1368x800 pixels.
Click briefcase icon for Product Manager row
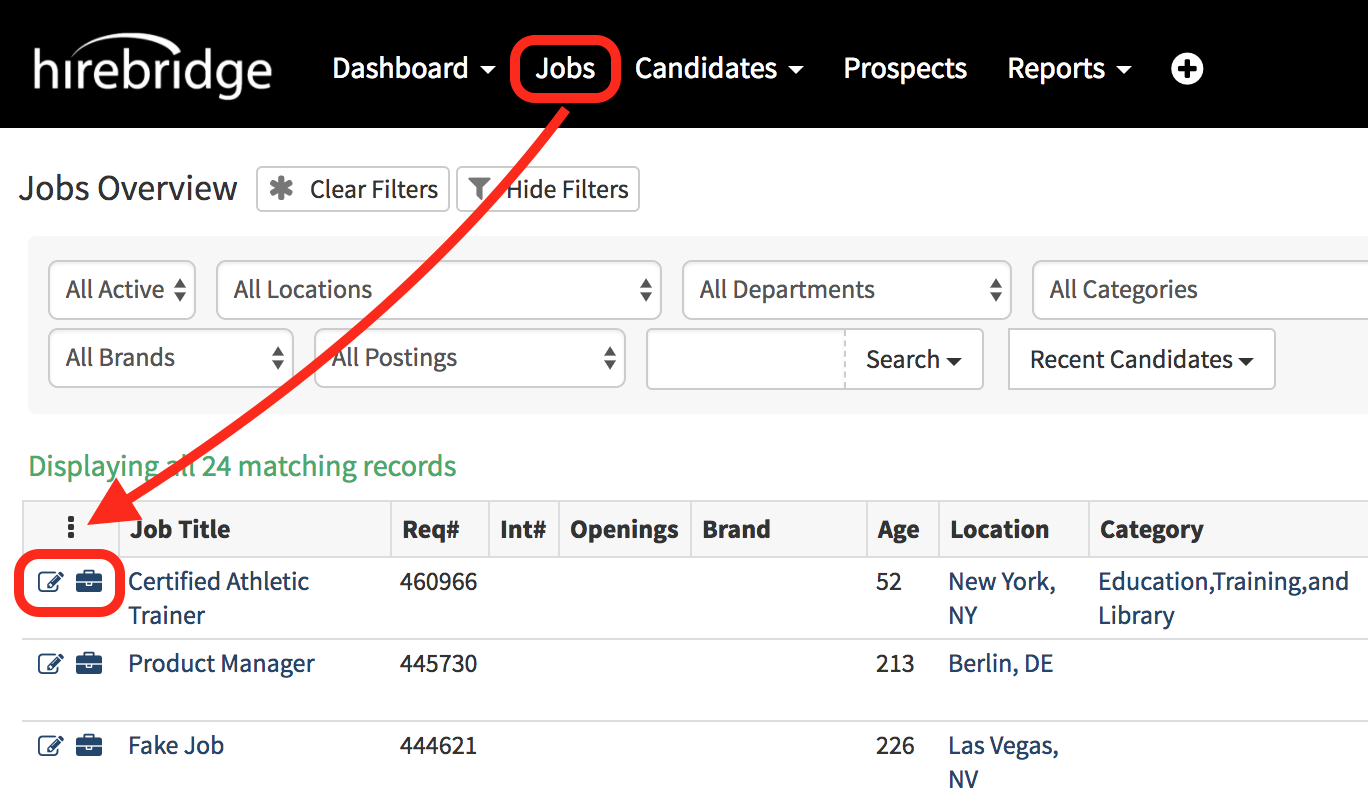[x=89, y=663]
